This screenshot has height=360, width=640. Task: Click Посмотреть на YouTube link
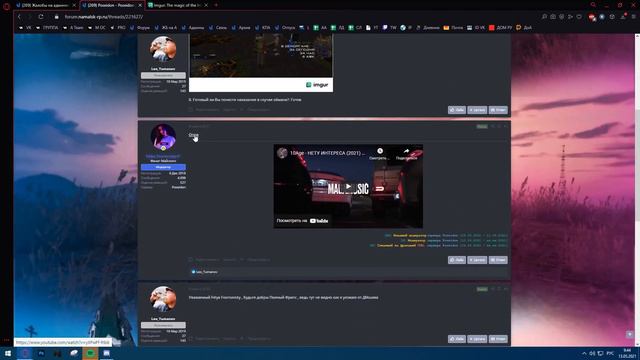pos(302,221)
